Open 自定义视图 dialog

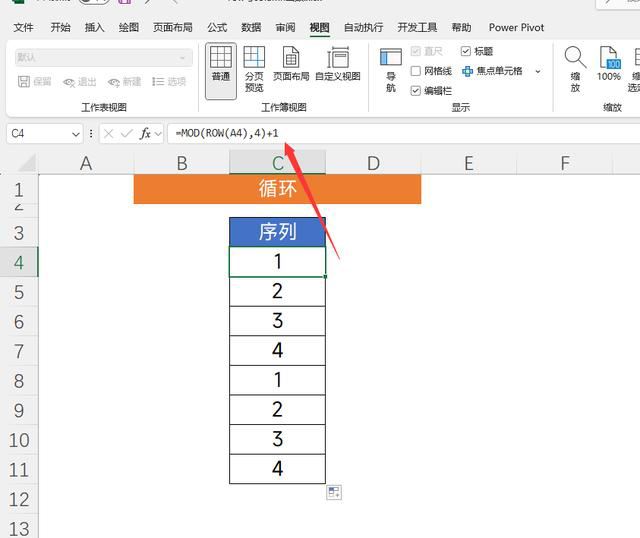pyautogui.click(x=338, y=64)
